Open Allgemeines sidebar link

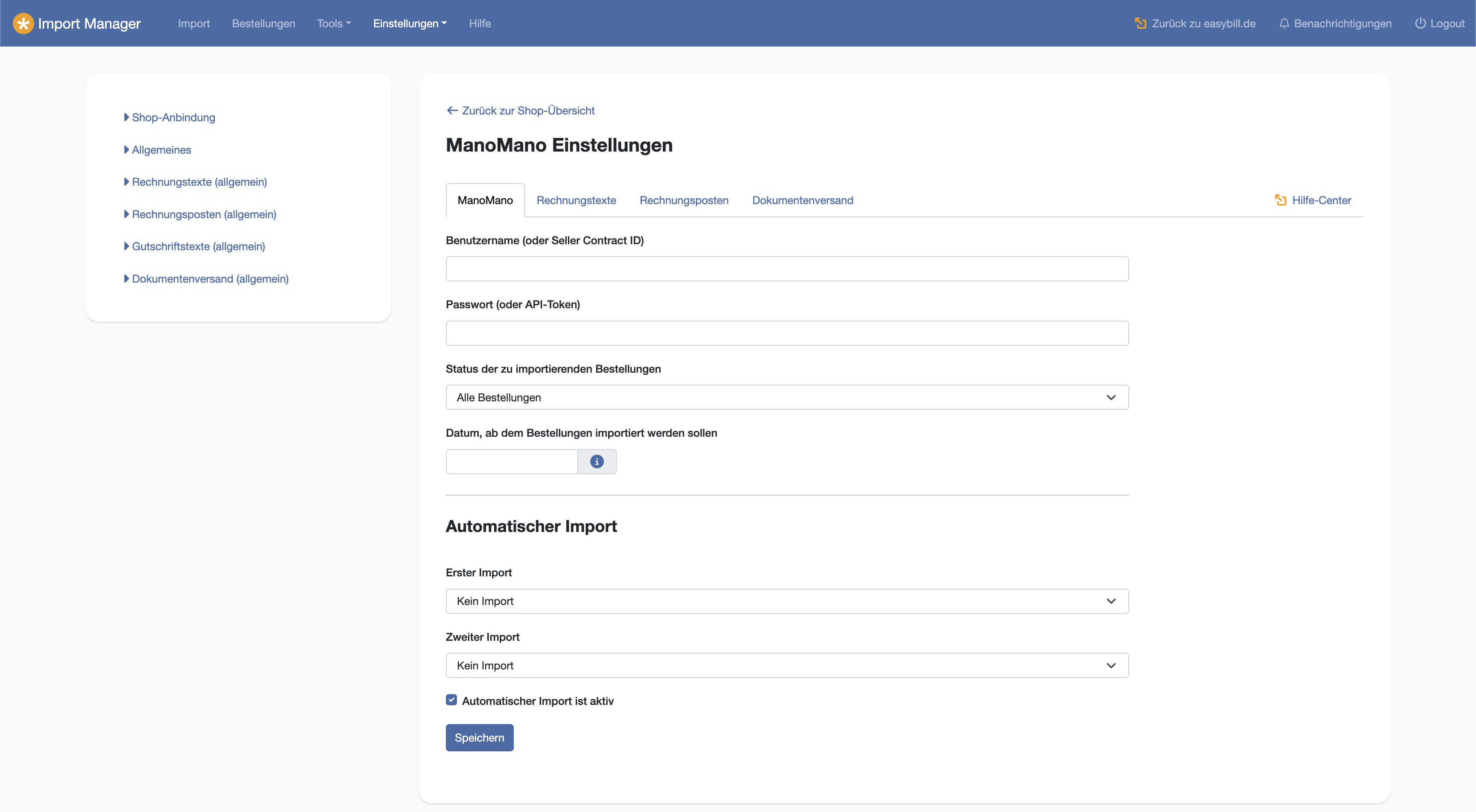161,150
